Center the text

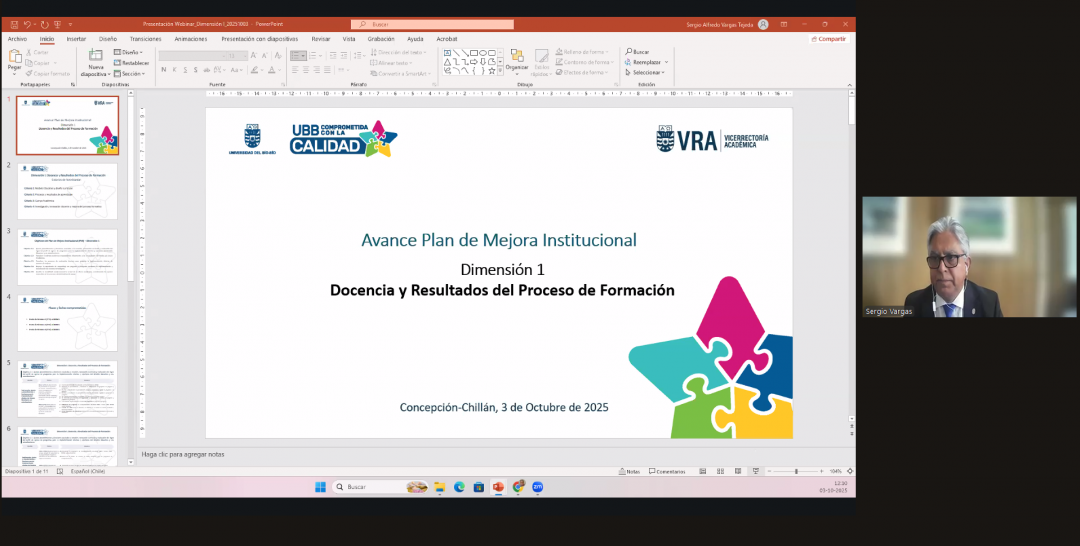click(306, 70)
